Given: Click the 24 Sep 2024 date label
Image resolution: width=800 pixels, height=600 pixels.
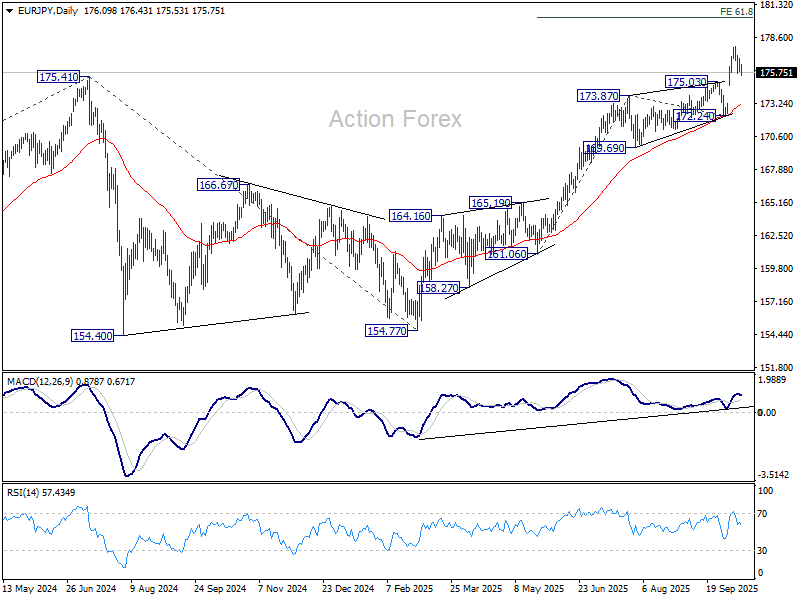Looking at the screenshot, I should click(220, 589).
